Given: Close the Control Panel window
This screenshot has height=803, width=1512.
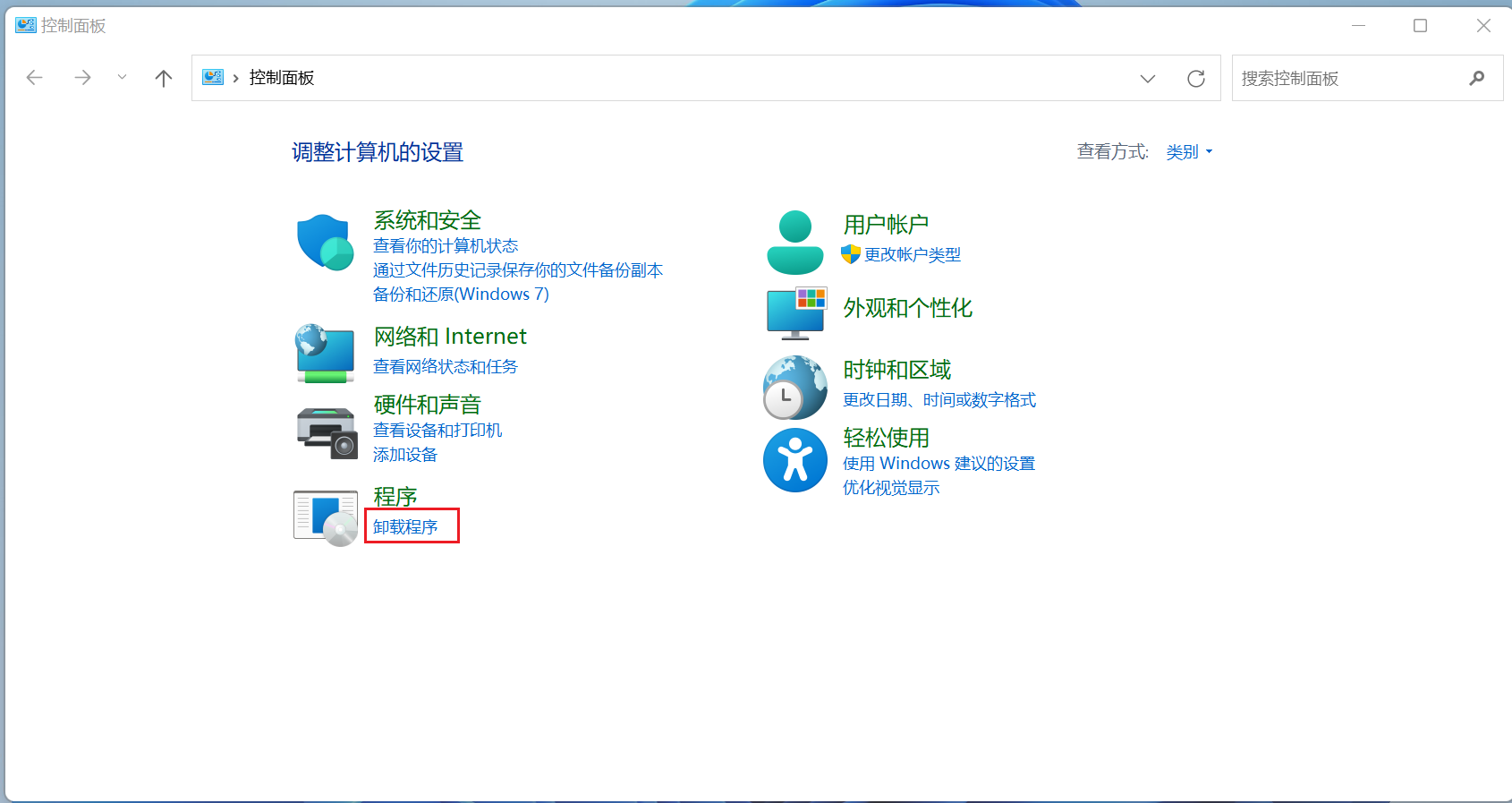Looking at the screenshot, I should (x=1483, y=25).
